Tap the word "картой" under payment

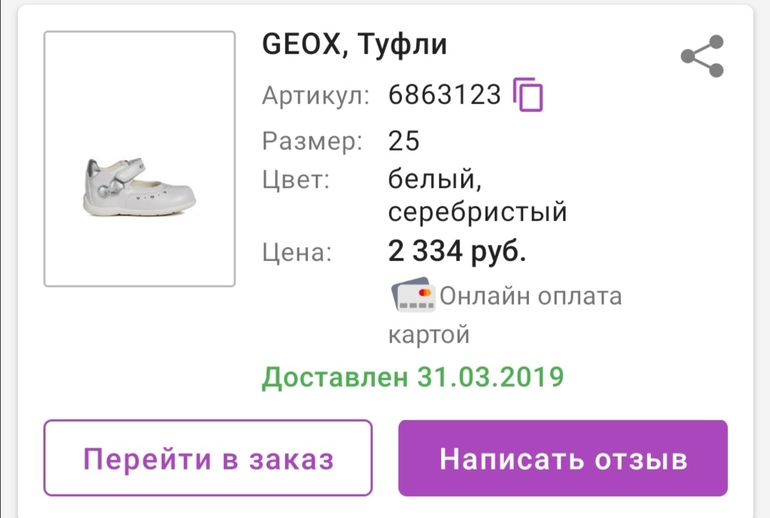click(x=429, y=334)
